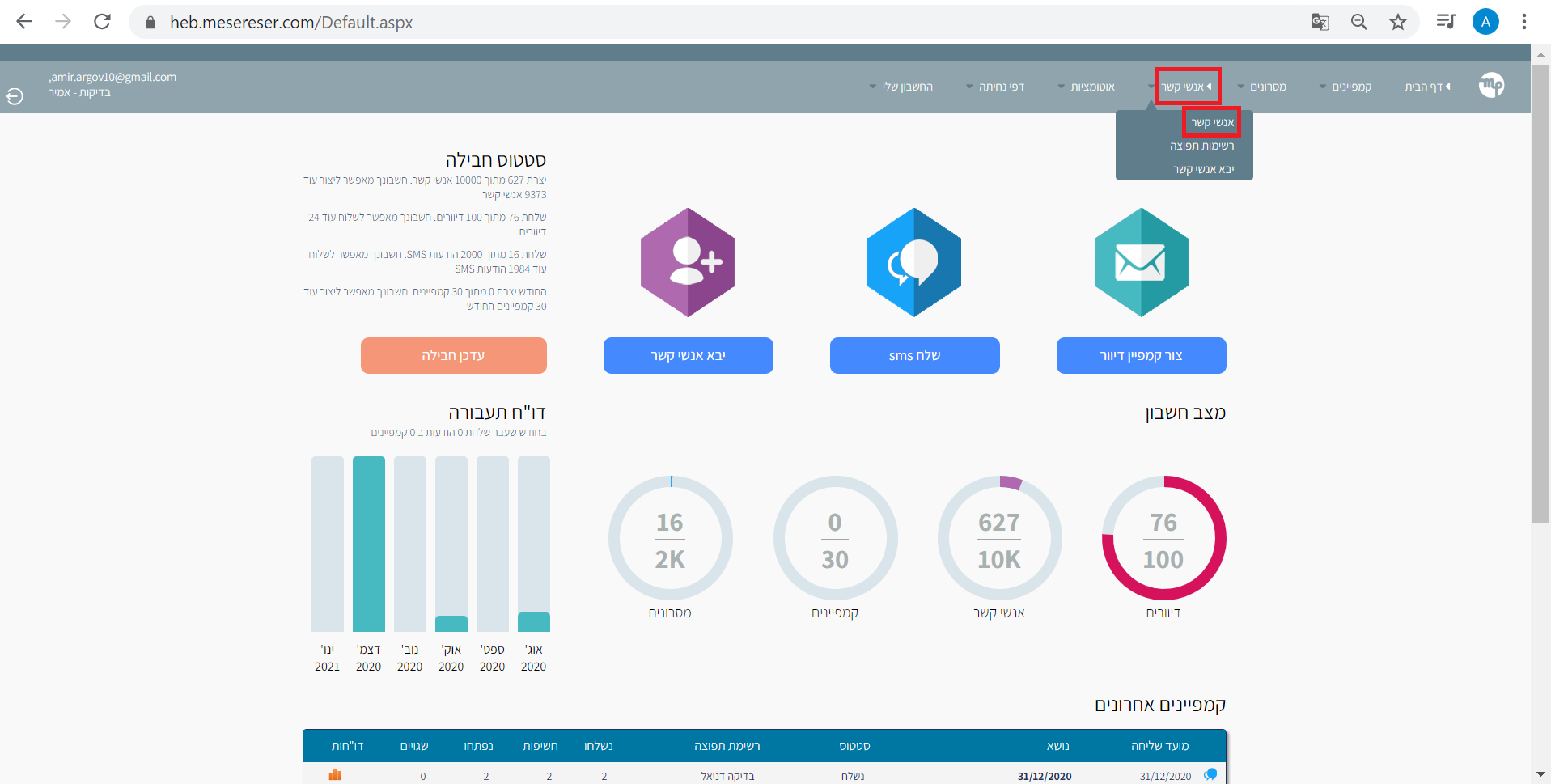
Task: Click the purple add-contact hexagon icon
Action: (688, 262)
